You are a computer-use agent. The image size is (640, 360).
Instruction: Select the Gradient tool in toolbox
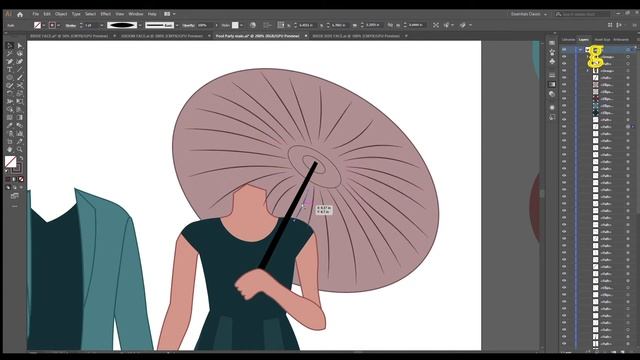click(20, 118)
